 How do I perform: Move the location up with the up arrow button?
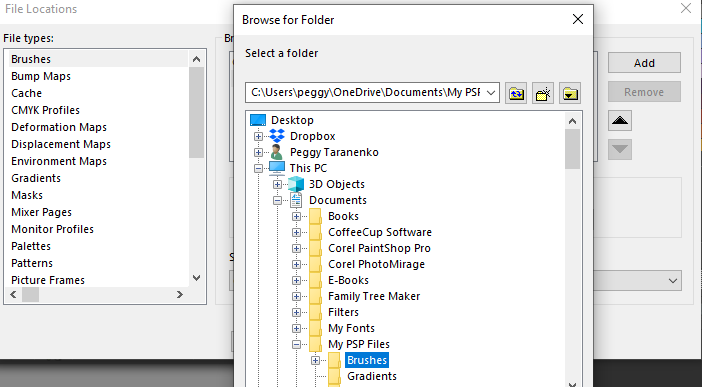tap(620, 120)
